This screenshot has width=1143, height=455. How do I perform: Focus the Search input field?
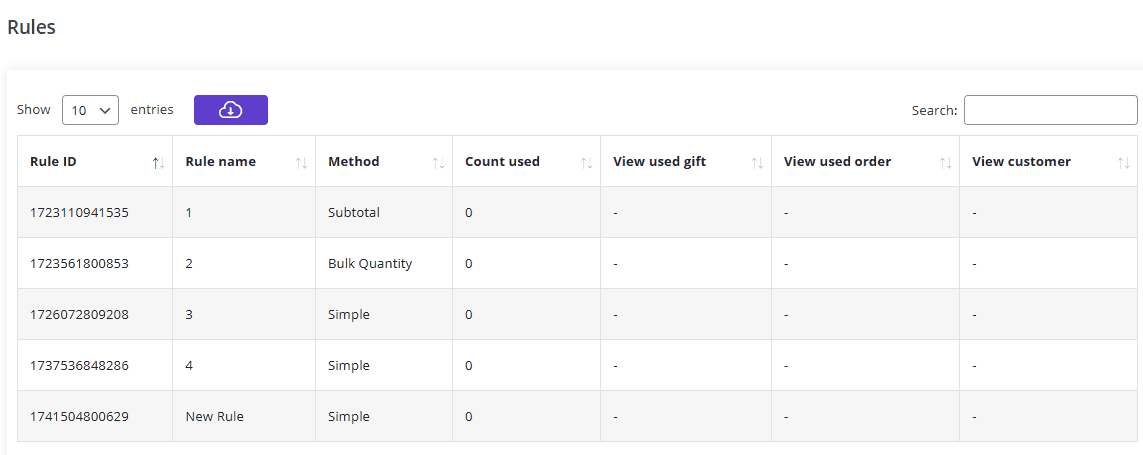(1050, 110)
